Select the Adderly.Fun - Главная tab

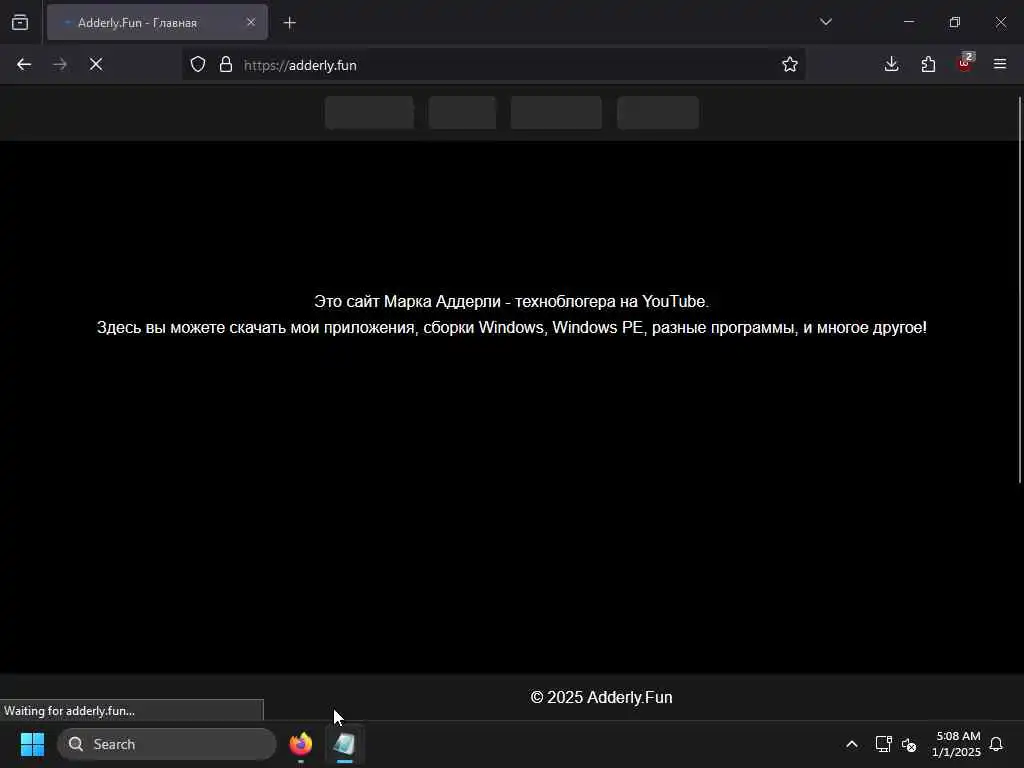pyautogui.click(x=157, y=23)
